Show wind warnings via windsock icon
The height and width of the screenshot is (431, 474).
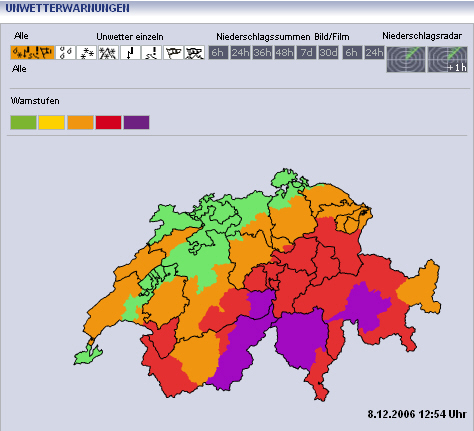(x=173, y=53)
